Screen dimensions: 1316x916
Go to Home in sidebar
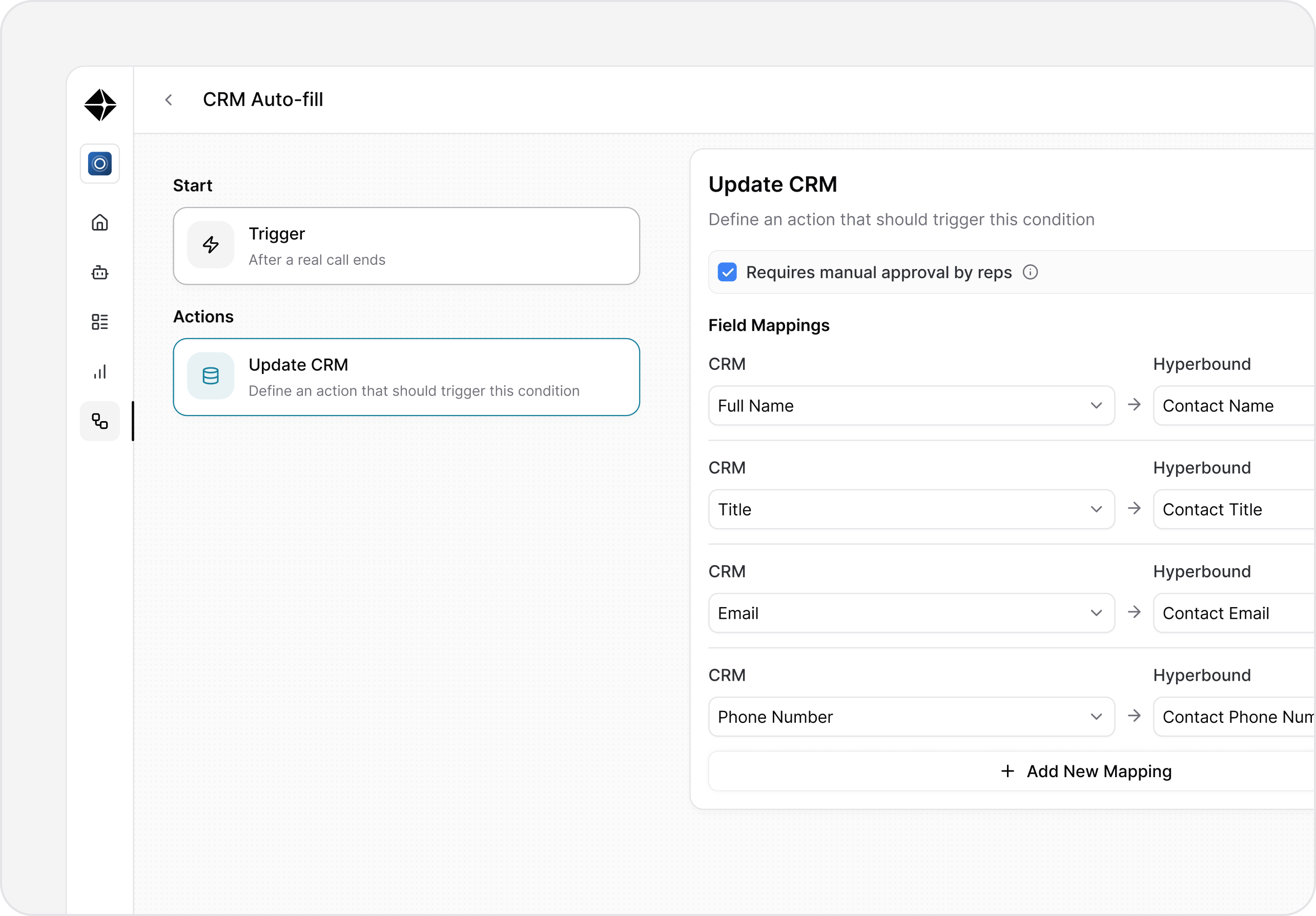pyautogui.click(x=100, y=222)
